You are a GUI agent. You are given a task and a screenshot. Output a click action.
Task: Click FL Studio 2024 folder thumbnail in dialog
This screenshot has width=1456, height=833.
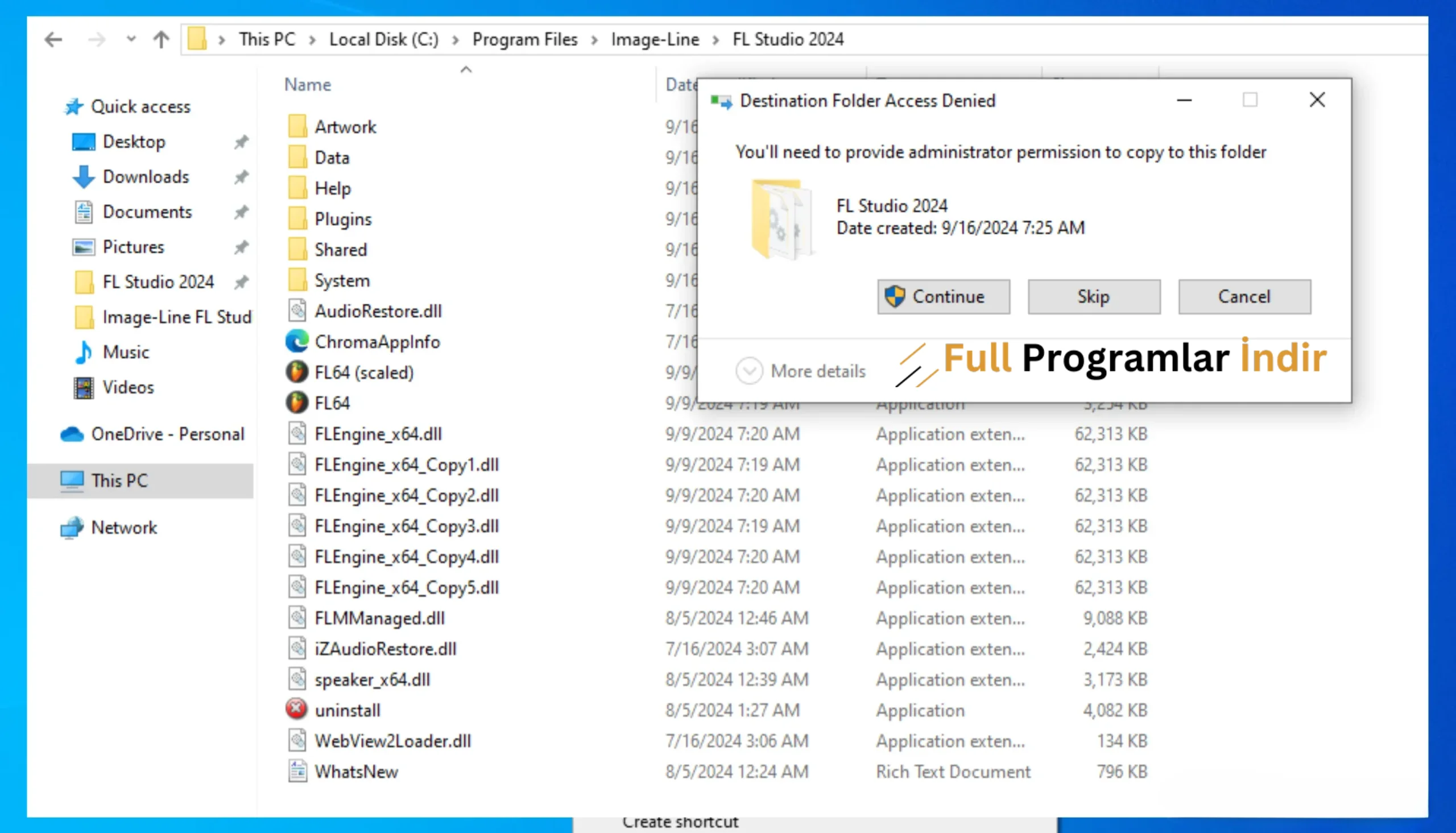pyautogui.click(x=783, y=219)
